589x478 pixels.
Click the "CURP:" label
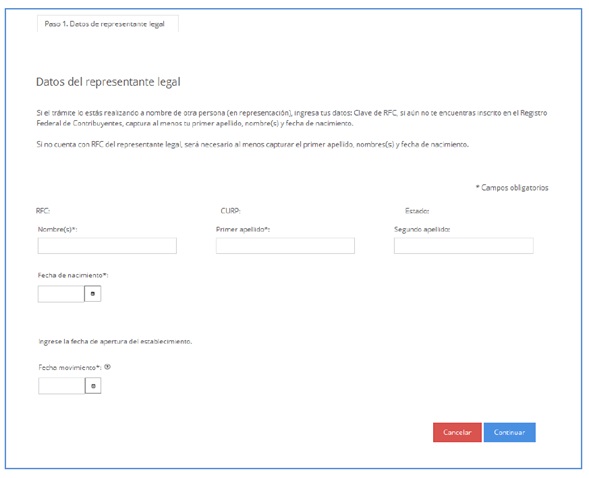230,211
